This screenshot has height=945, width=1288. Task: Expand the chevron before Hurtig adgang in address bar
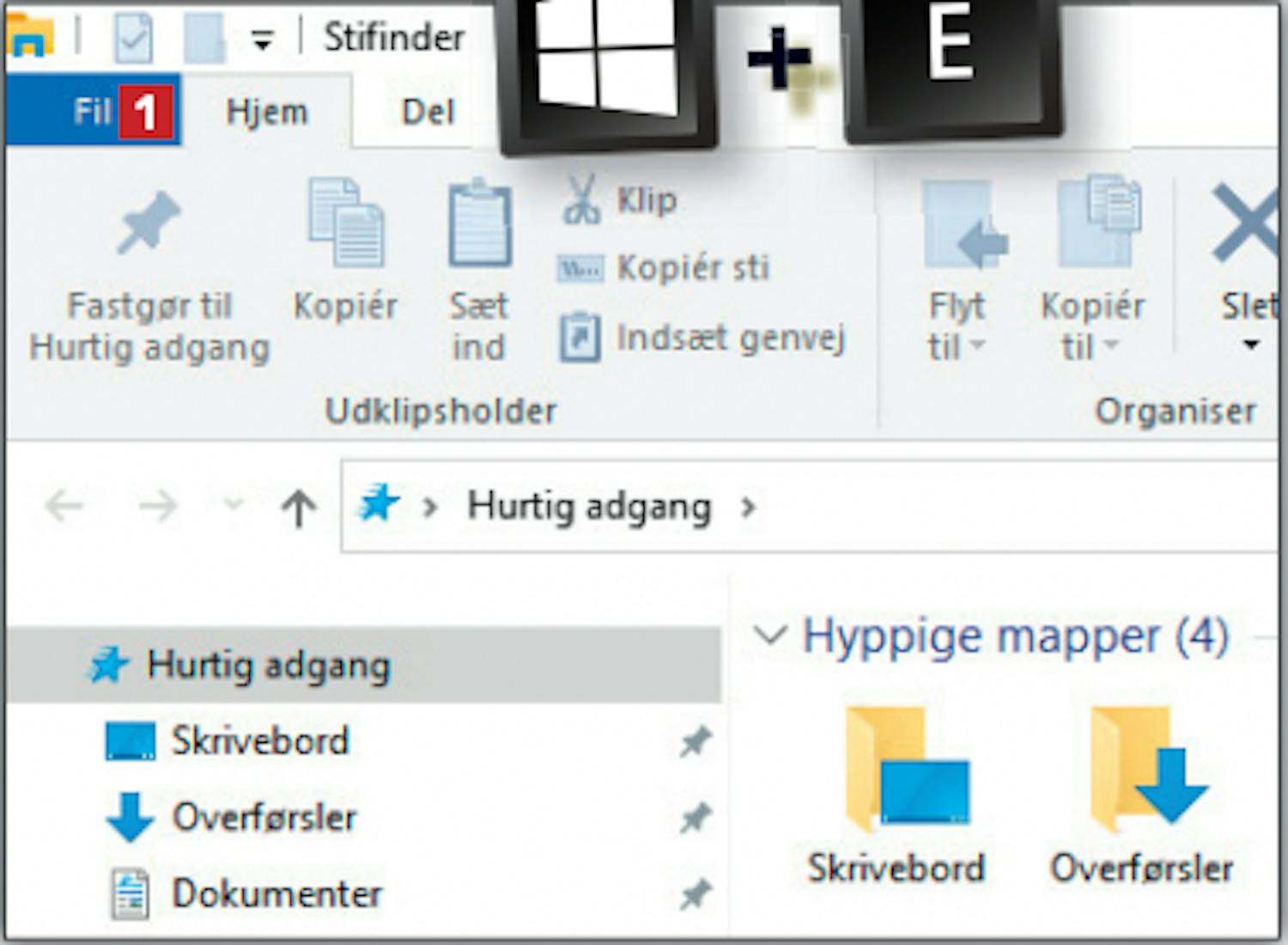coord(430,509)
